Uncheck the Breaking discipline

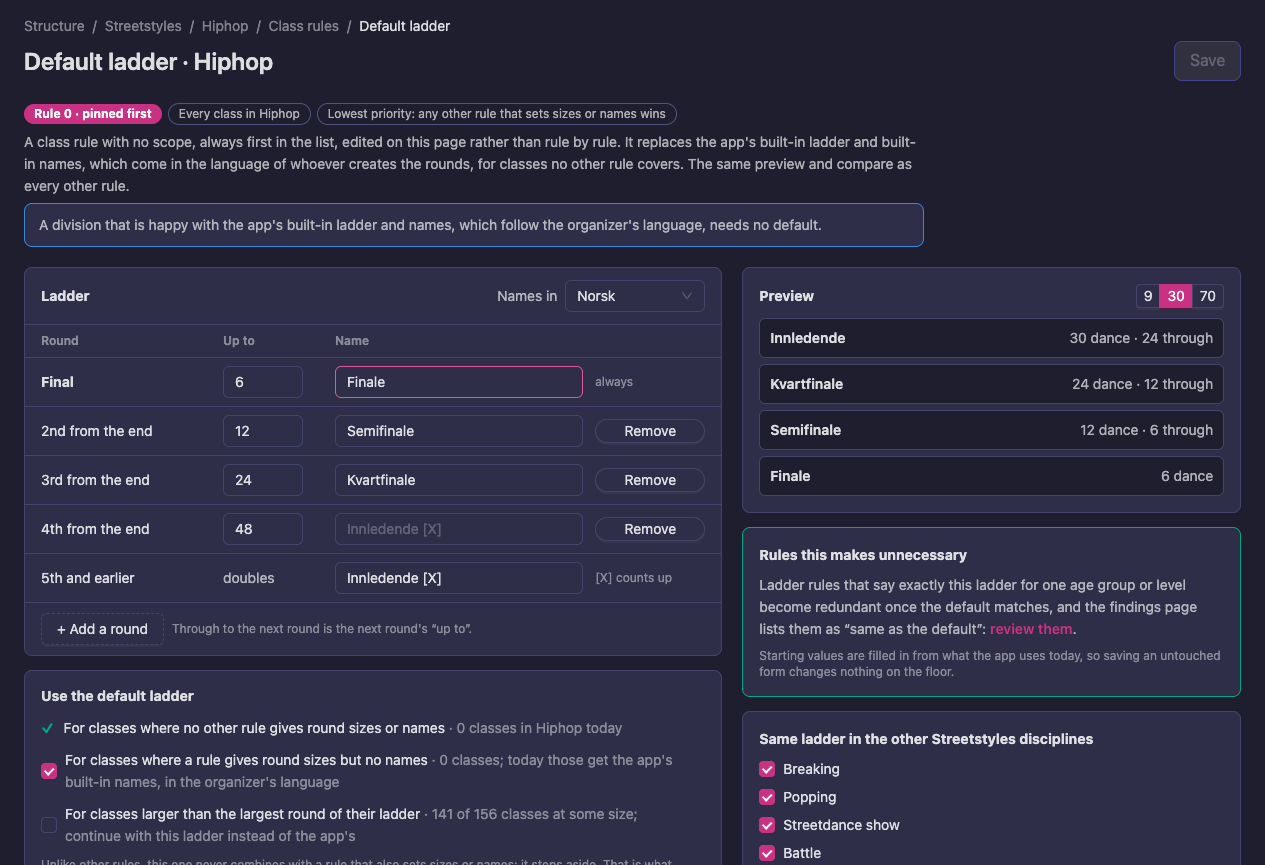pyautogui.click(x=767, y=769)
